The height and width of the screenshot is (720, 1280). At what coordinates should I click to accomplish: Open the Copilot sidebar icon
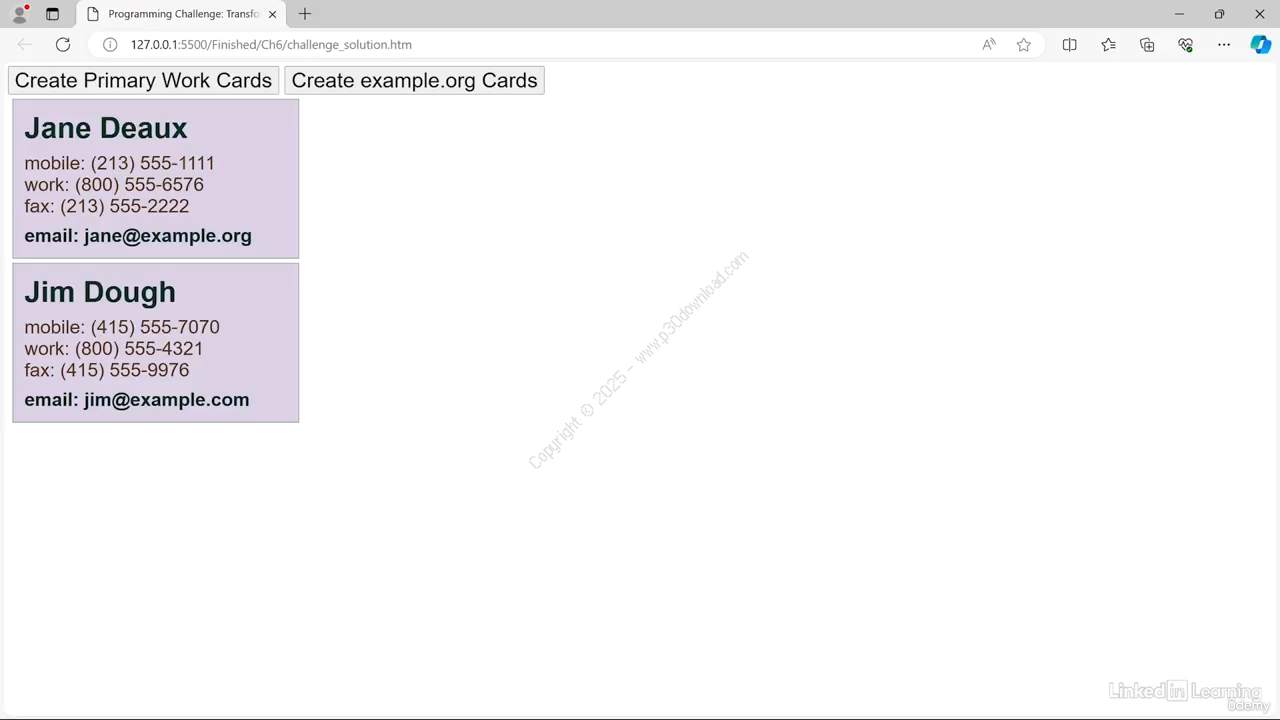(1260, 44)
